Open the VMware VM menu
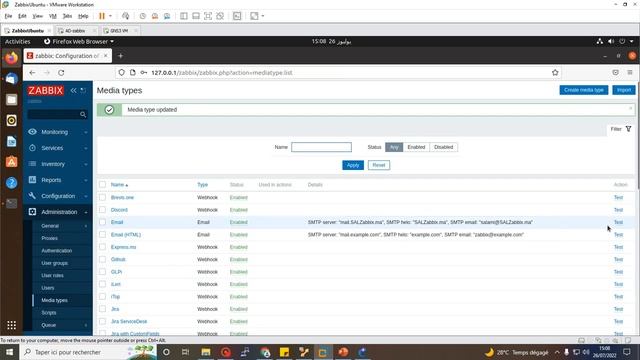Viewport: 640px width, 360px height. [53, 16]
